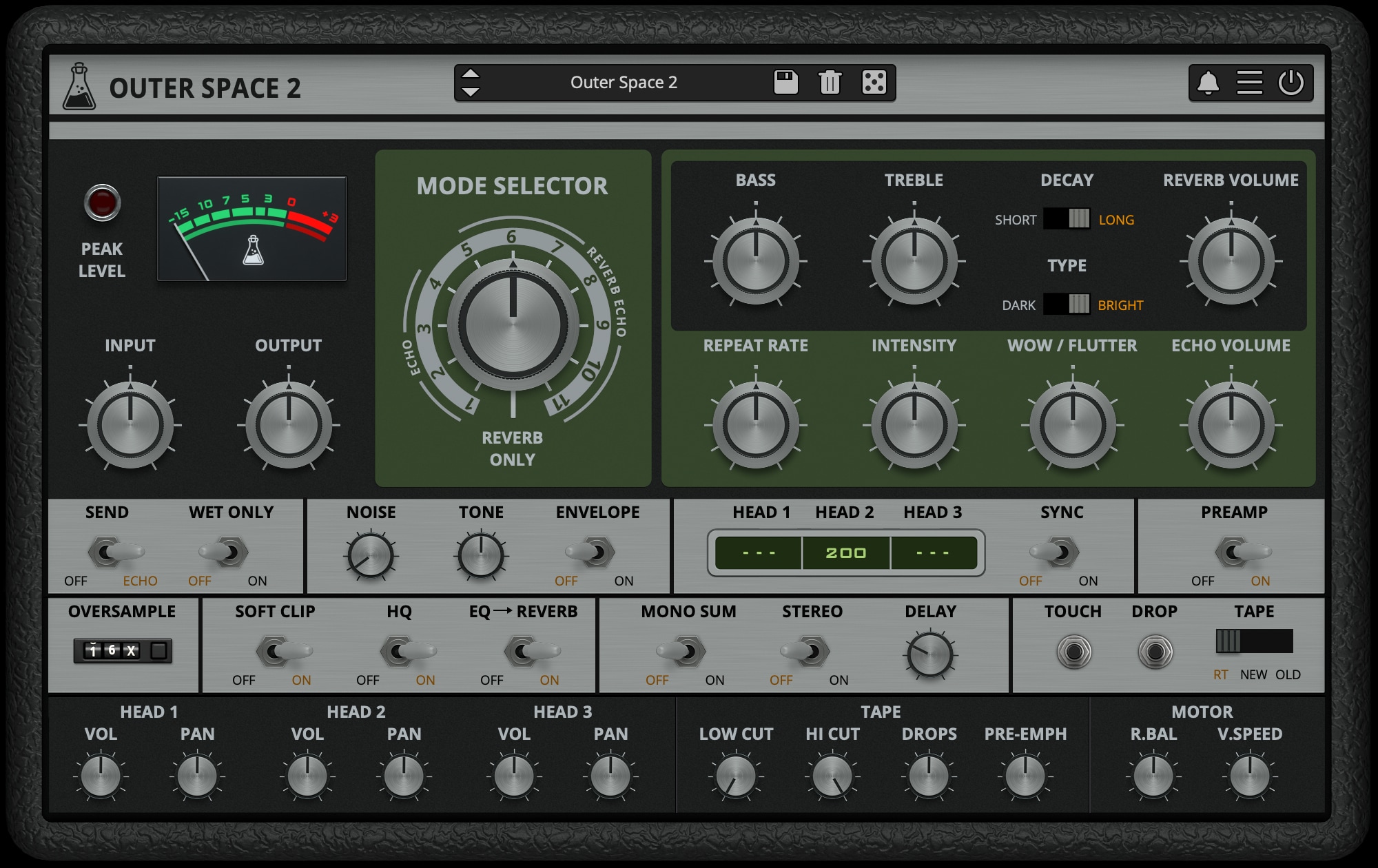Screen dimensions: 1378x868
Task: Click the power bypass icon
Action: point(1290,83)
